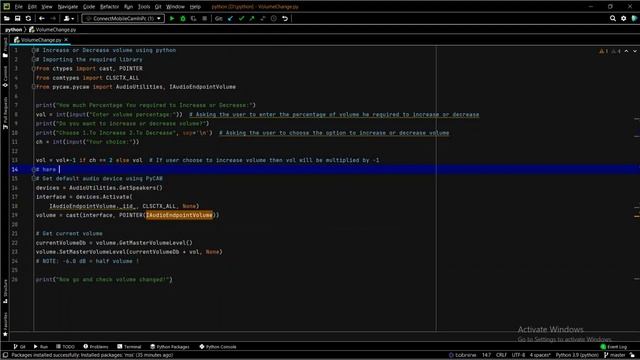Click the CRLF line separator widget
This screenshot has height=360, width=640.
click(501, 355)
